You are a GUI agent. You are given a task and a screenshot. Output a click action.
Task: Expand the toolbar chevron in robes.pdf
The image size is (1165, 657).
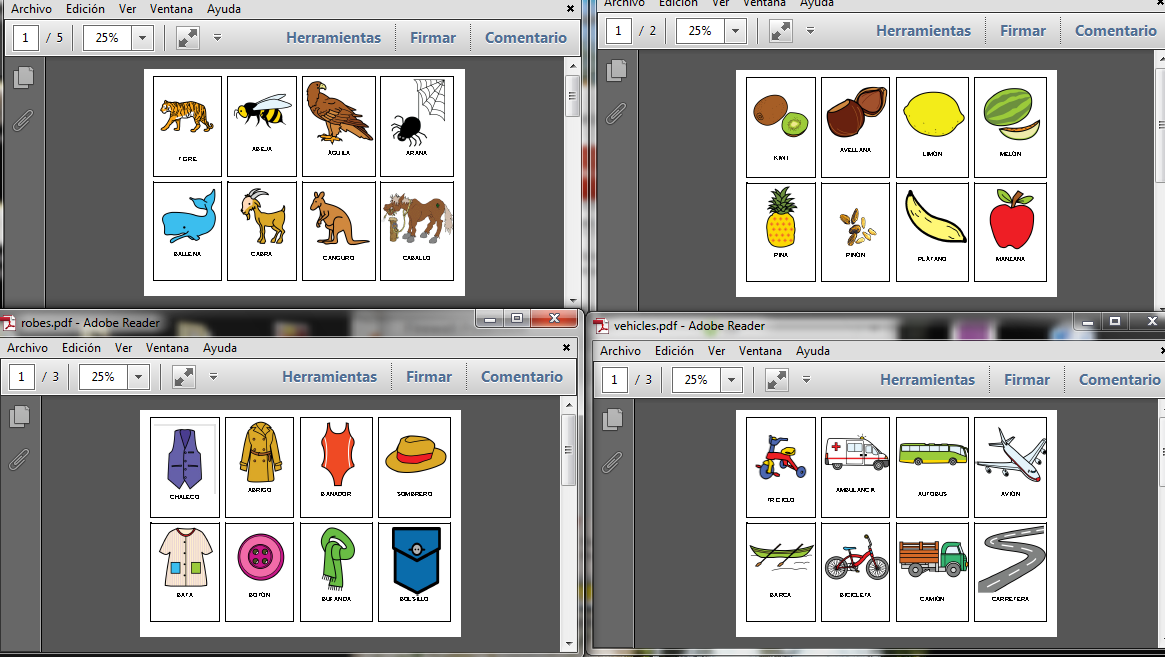[x=213, y=377]
